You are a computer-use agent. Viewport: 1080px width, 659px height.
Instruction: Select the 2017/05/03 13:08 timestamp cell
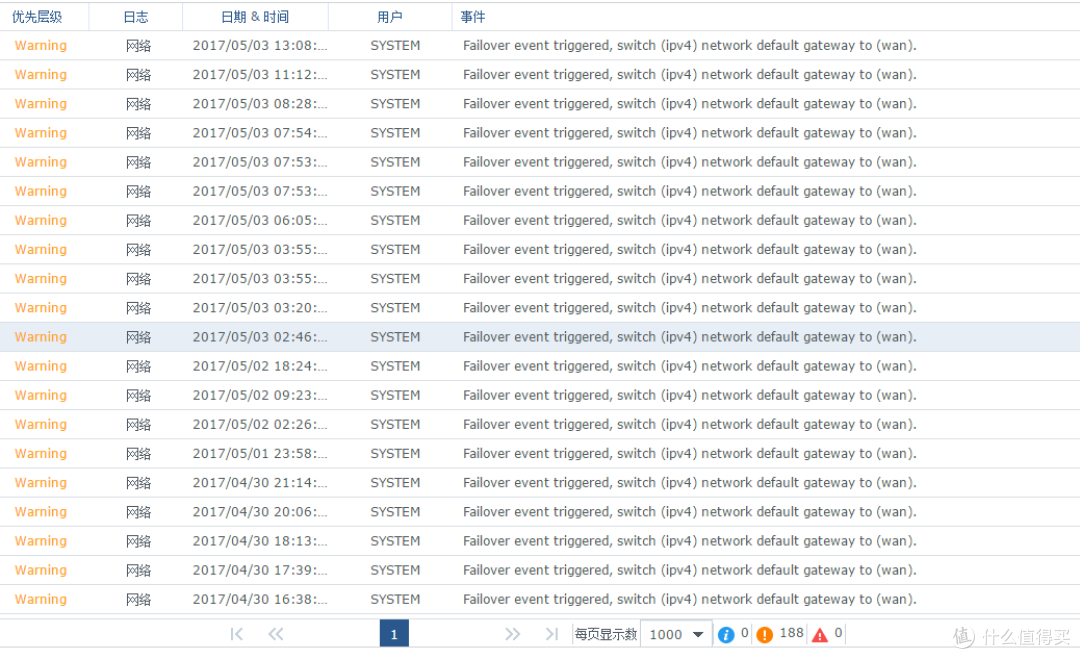[260, 45]
